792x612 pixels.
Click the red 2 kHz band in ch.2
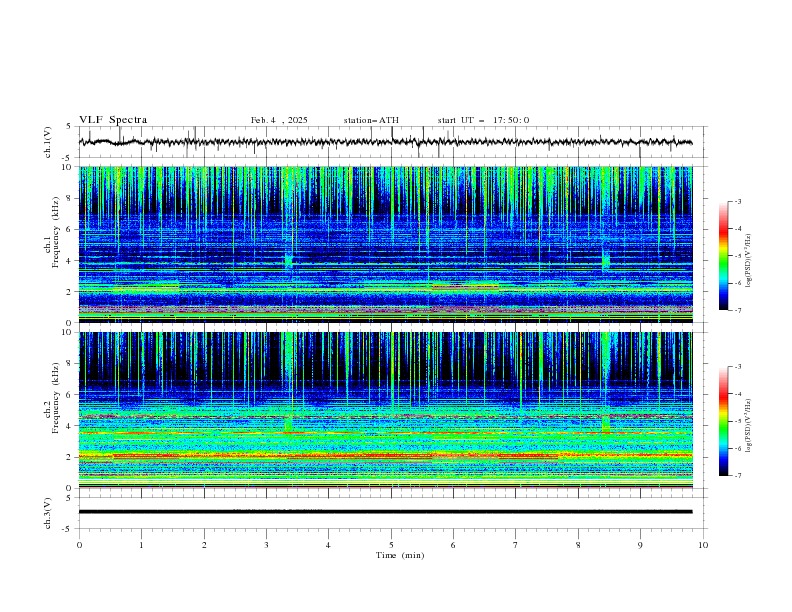click(x=385, y=456)
